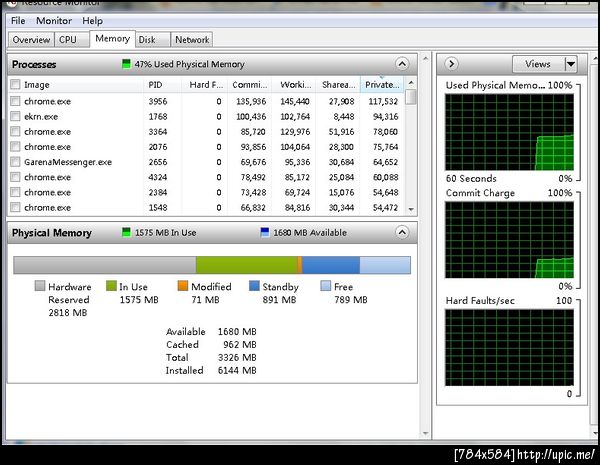The width and height of the screenshot is (600, 465).
Task: Click the Hard Faults/sec graph
Action: 509,348
